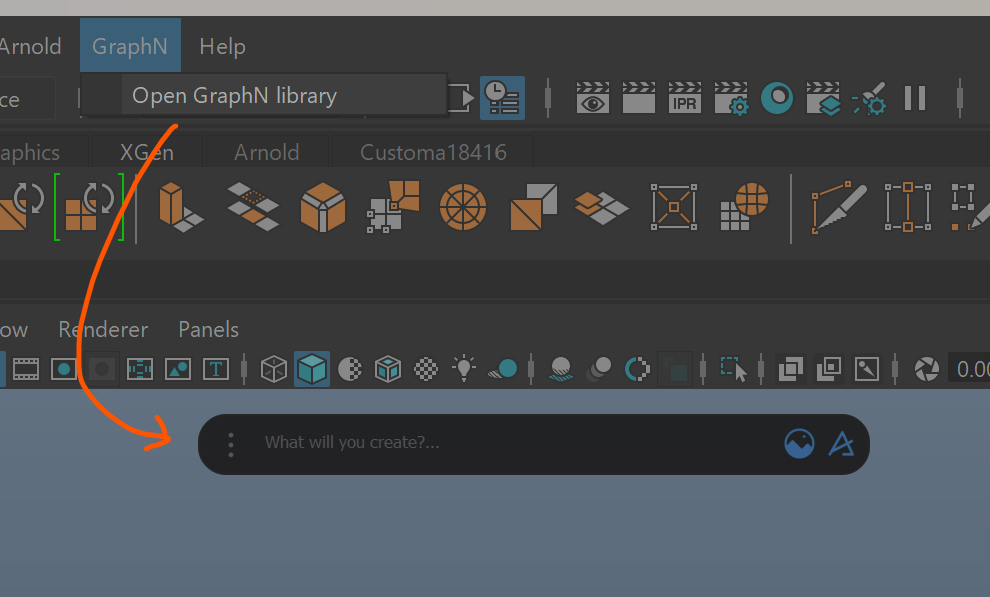Select the Insert Edge Loop shelf icon
The width and height of the screenshot is (990, 597).
pyautogui.click(x=908, y=207)
